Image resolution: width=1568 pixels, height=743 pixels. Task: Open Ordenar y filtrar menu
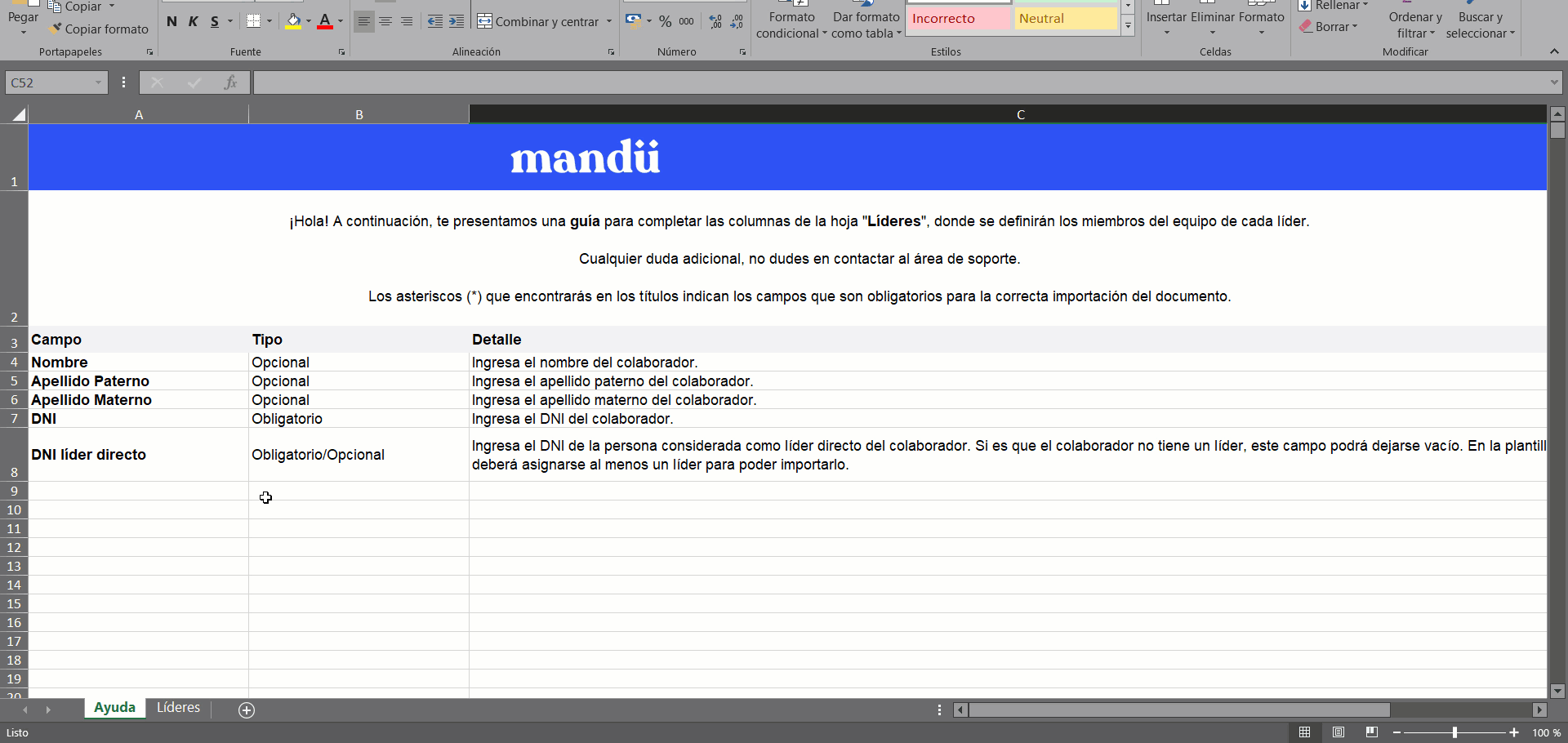pyautogui.click(x=1415, y=24)
